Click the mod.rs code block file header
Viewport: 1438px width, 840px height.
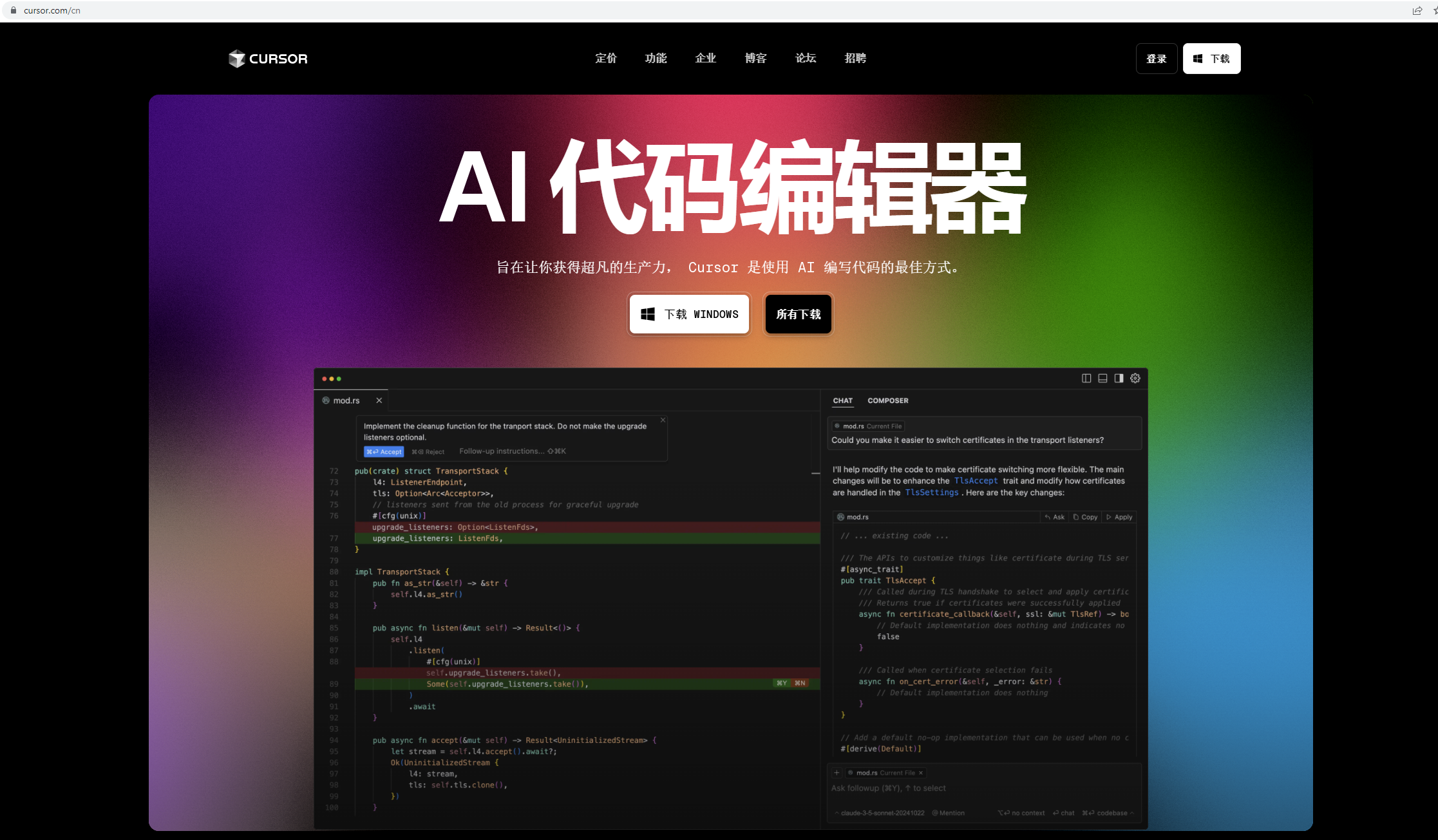[x=853, y=517]
